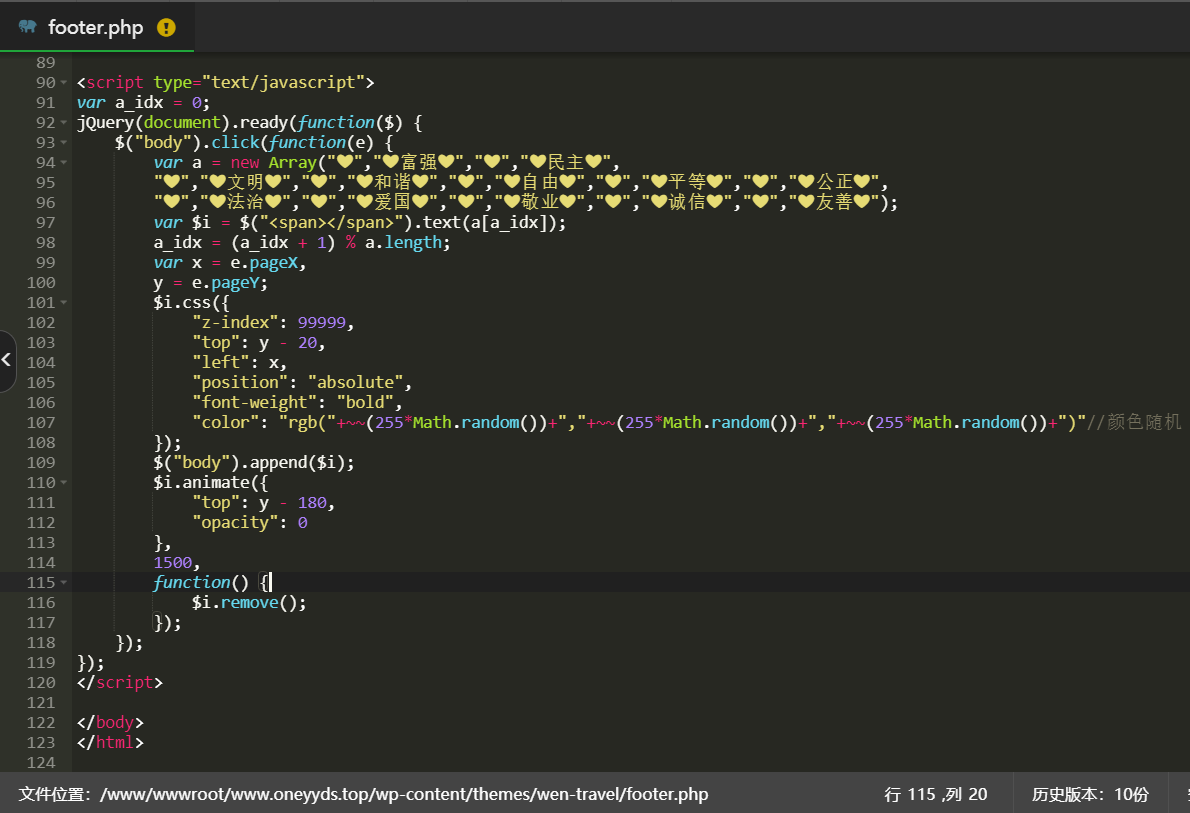Fold the Array declaration at line 94
Image resolution: width=1190 pixels, height=813 pixels.
tap(64, 162)
